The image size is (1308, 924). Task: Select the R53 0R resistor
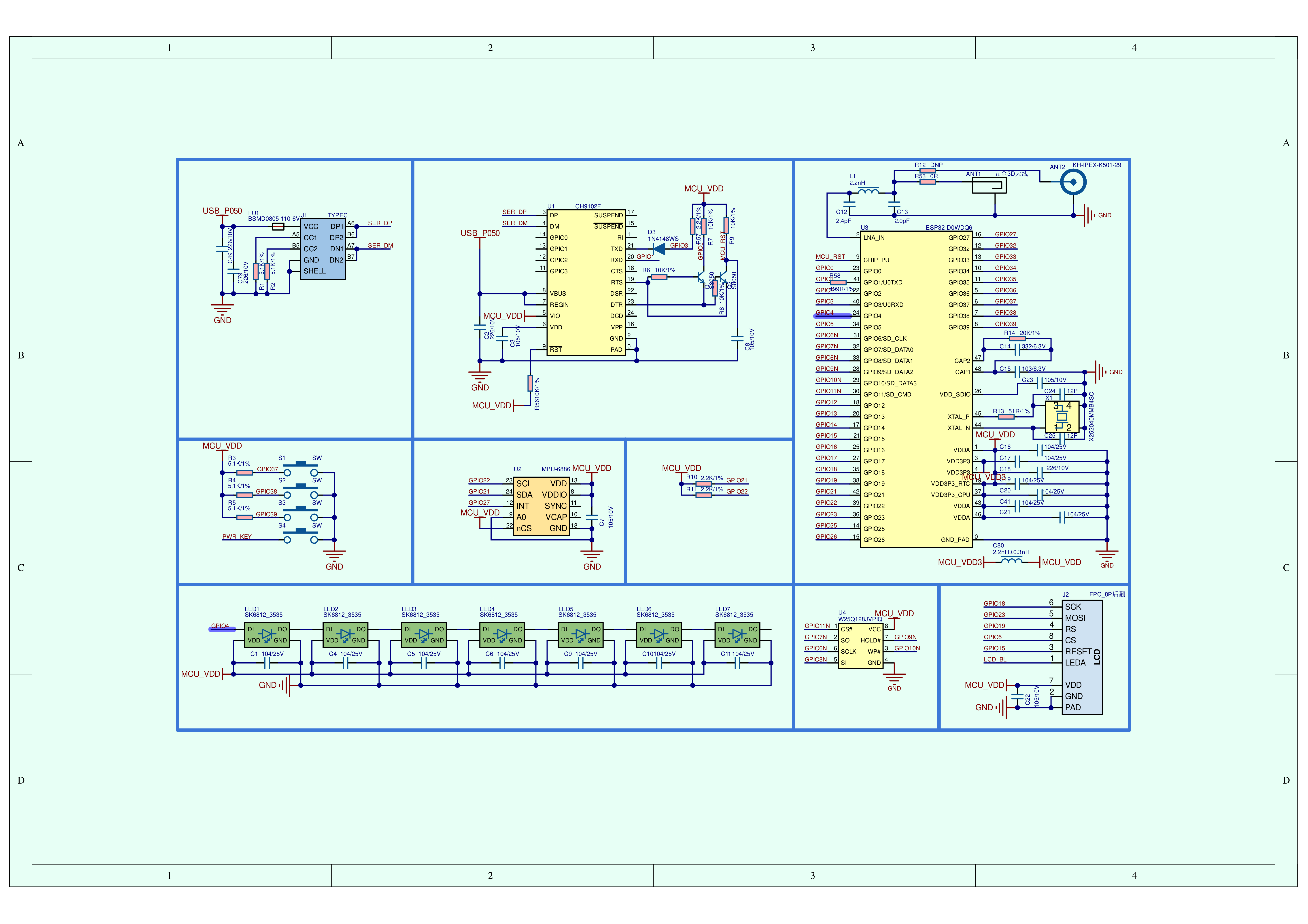(x=928, y=182)
